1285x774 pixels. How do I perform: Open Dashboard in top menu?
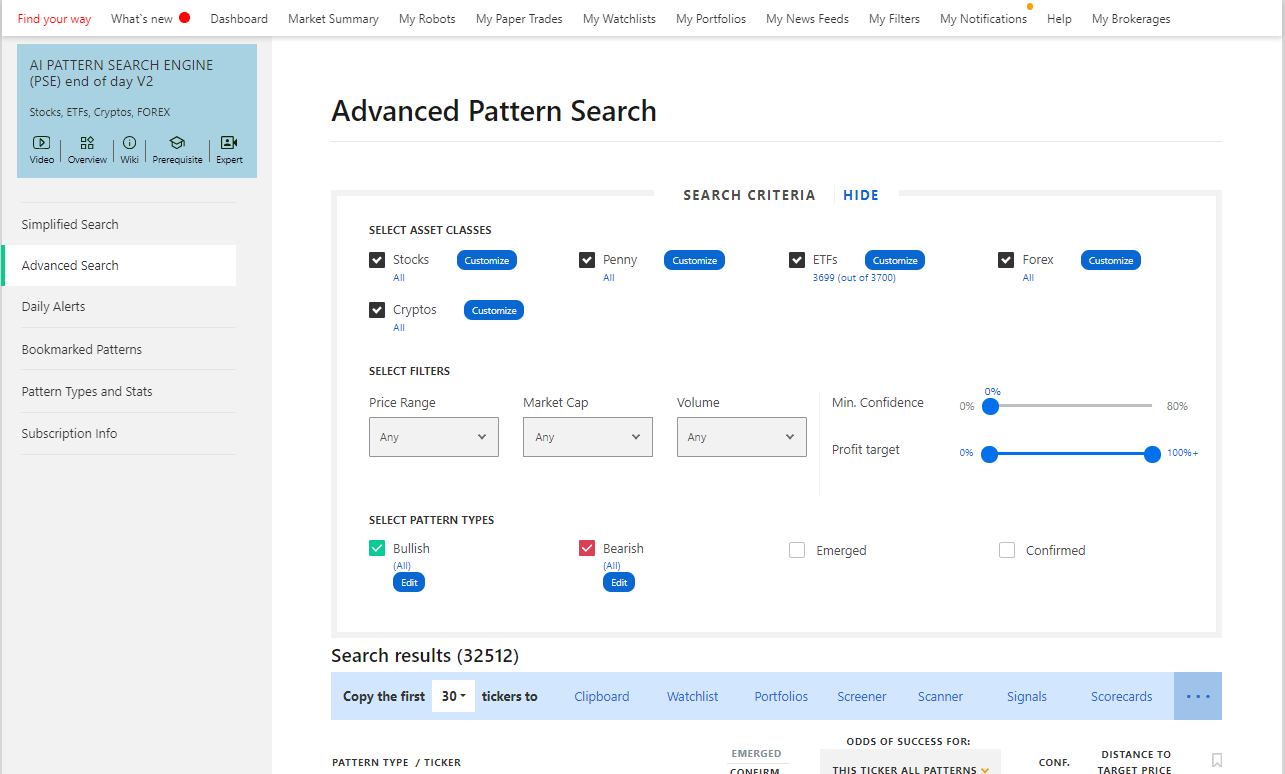(x=239, y=19)
